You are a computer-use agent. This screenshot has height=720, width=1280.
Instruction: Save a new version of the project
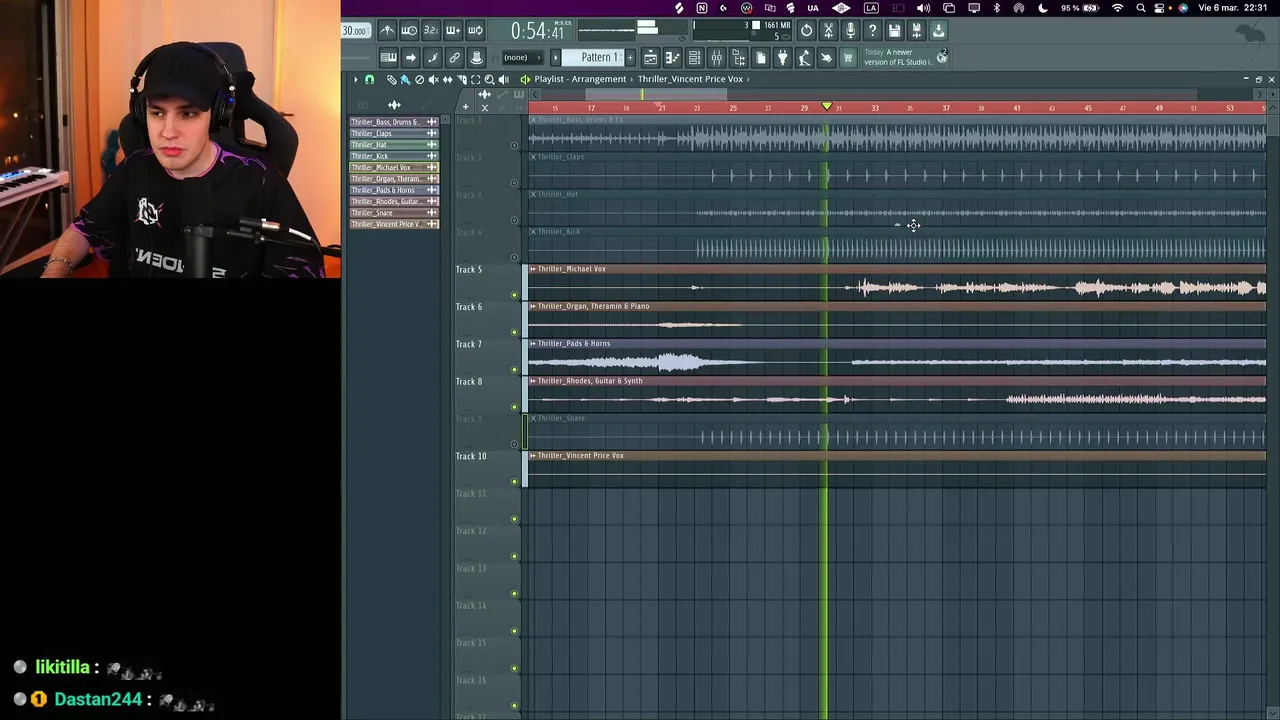pos(916,30)
